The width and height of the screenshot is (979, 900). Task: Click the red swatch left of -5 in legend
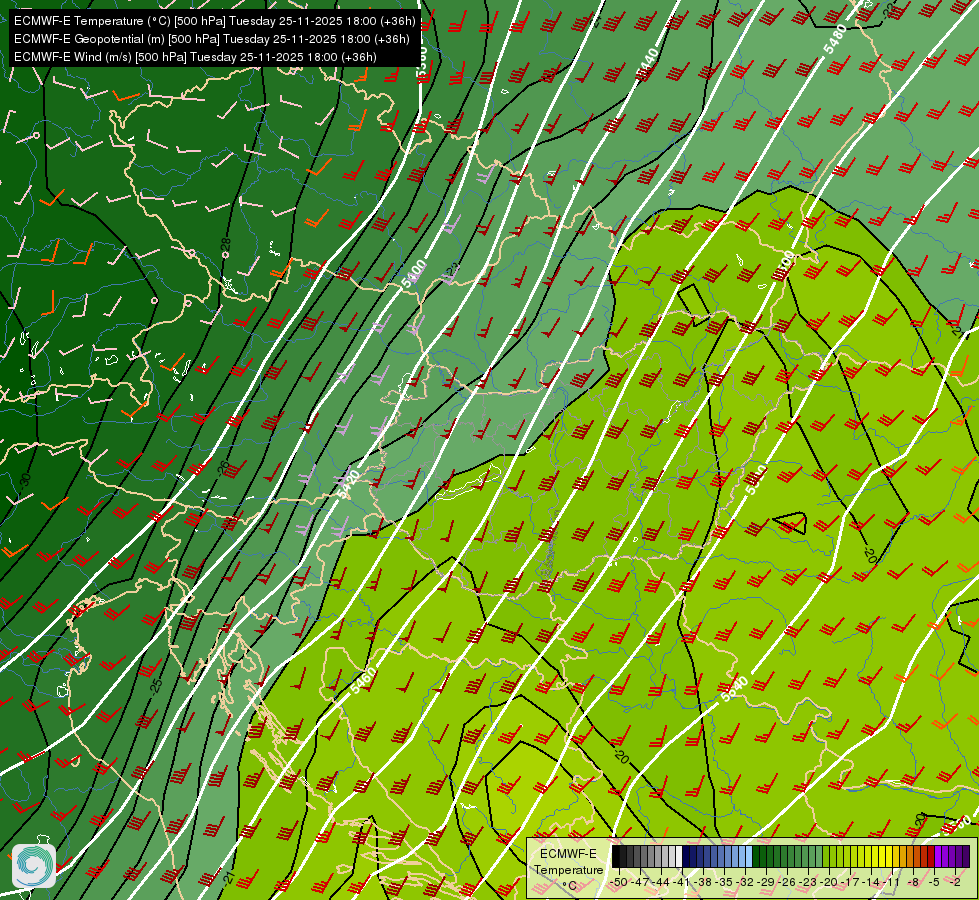click(x=931, y=856)
